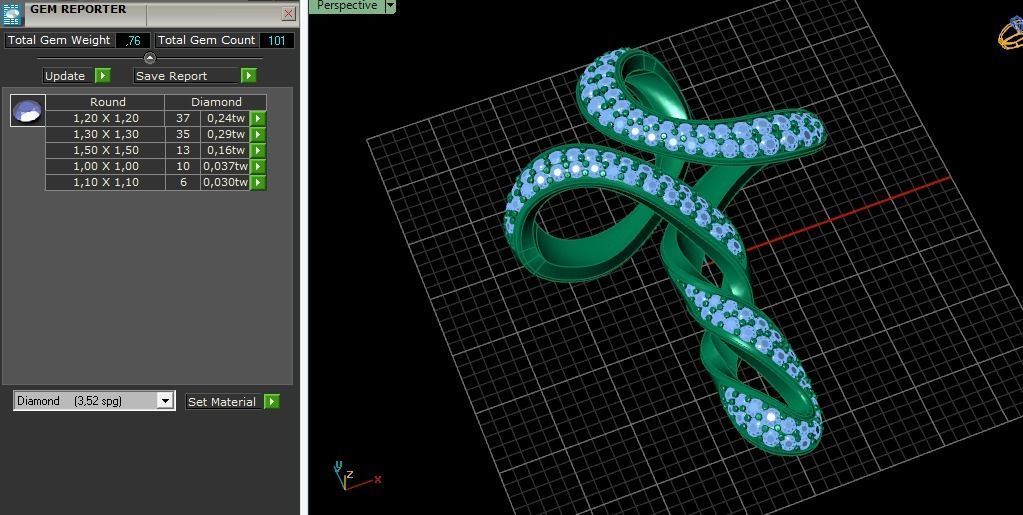Viewport: 1023px width, 515px height.
Task: Click the XYZ axis indicator icon
Action: pos(356,476)
